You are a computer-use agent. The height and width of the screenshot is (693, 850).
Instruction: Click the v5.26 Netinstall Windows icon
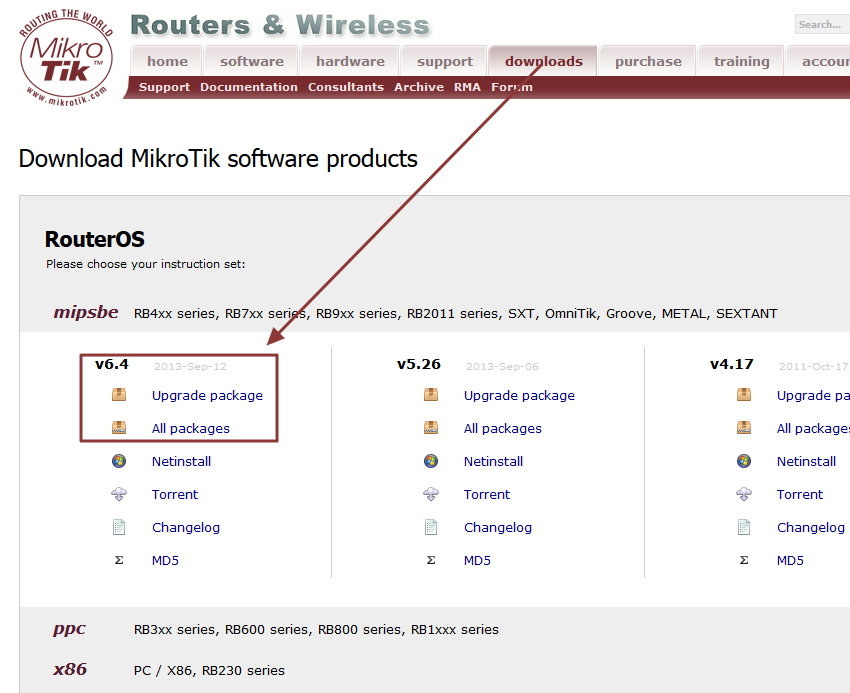pos(431,461)
